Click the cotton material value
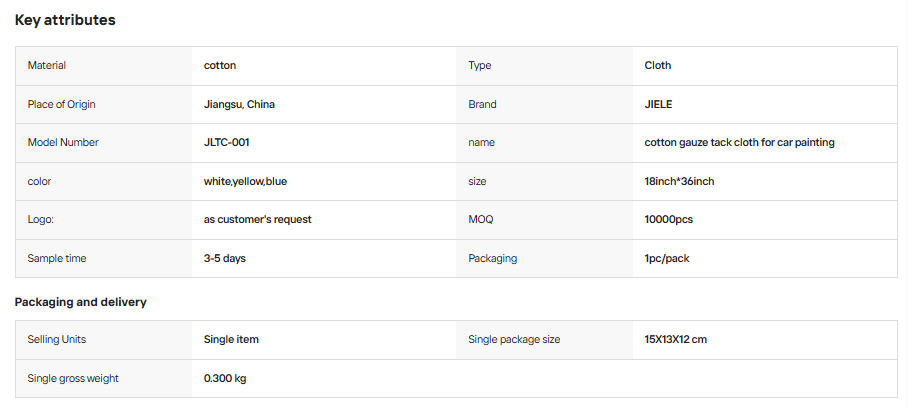Viewport: 908px width, 409px height. (x=219, y=65)
